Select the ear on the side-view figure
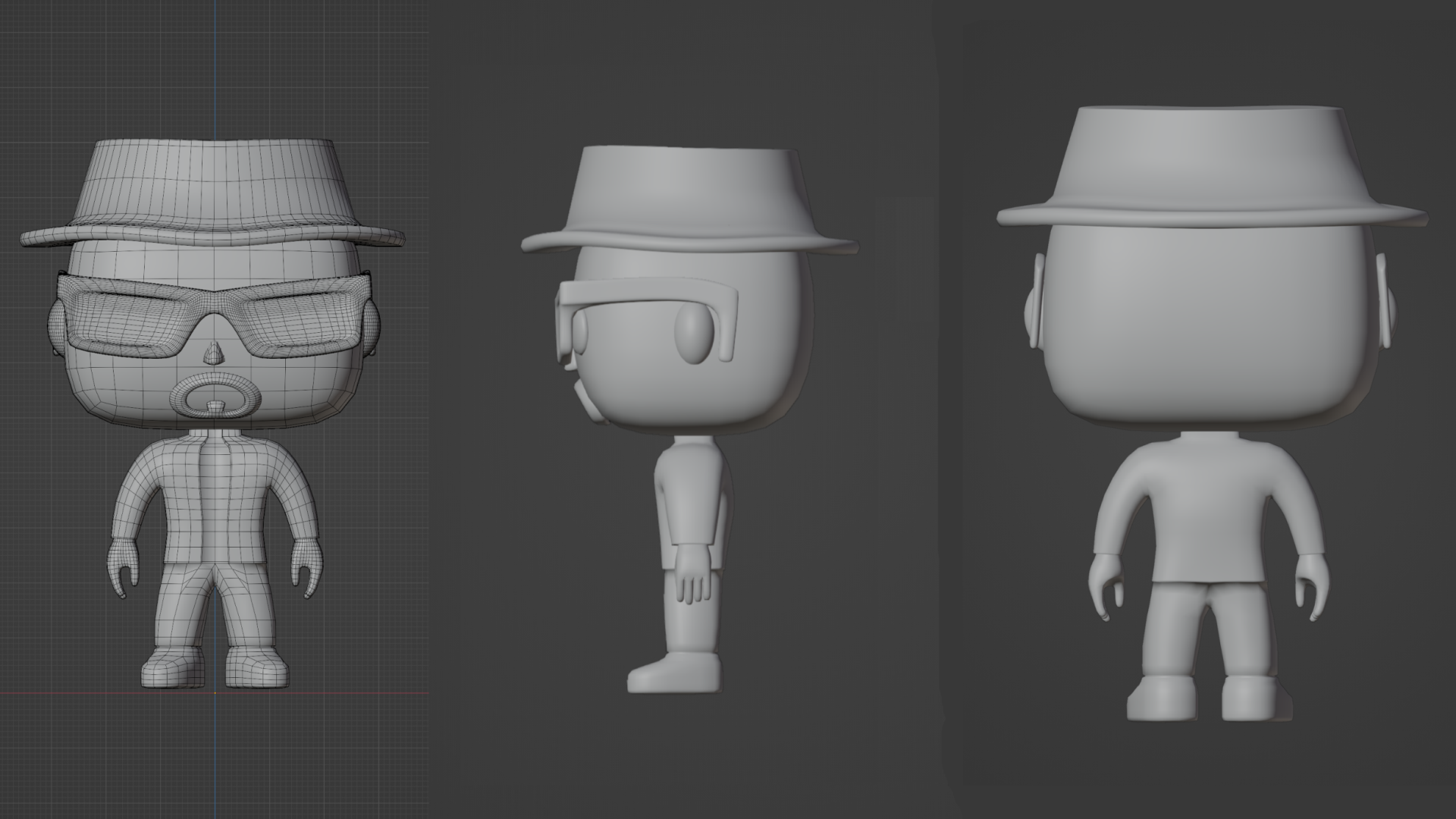Screen dimensions: 1456x819 [x=693, y=334]
